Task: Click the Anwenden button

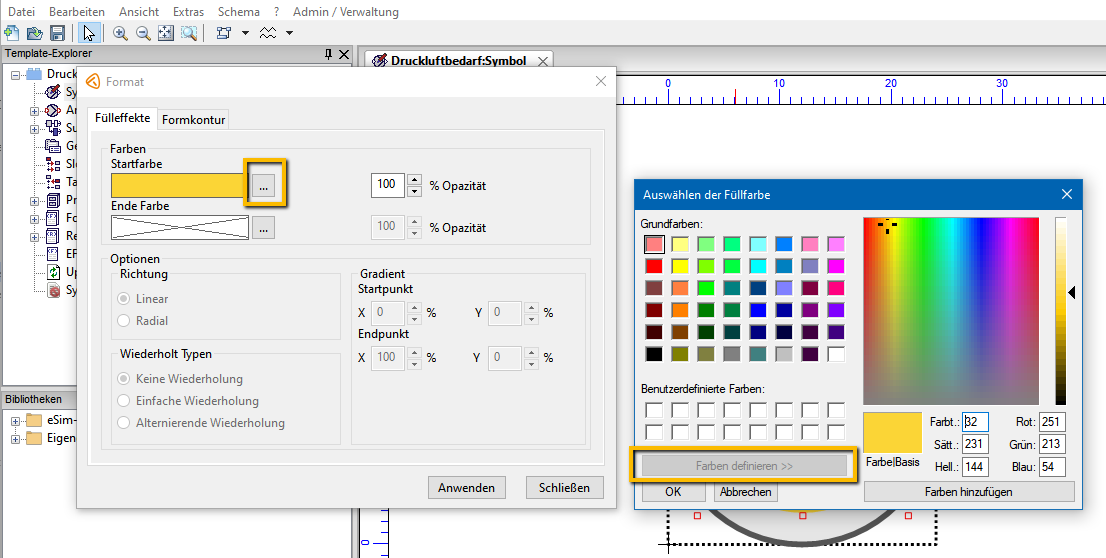Action: pyautogui.click(x=467, y=487)
